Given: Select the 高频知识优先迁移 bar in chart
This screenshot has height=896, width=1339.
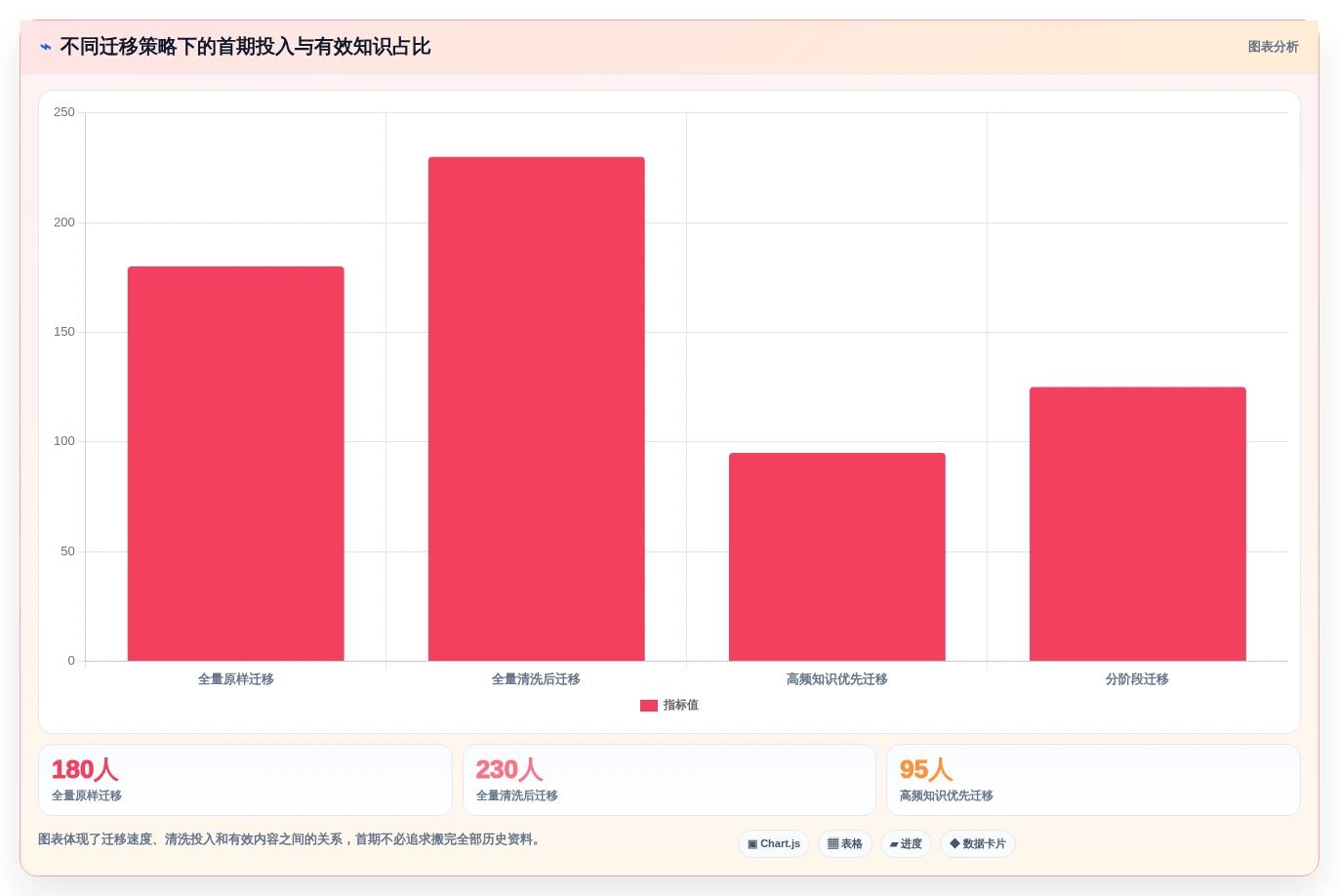Looking at the screenshot, I should [837, 556].
